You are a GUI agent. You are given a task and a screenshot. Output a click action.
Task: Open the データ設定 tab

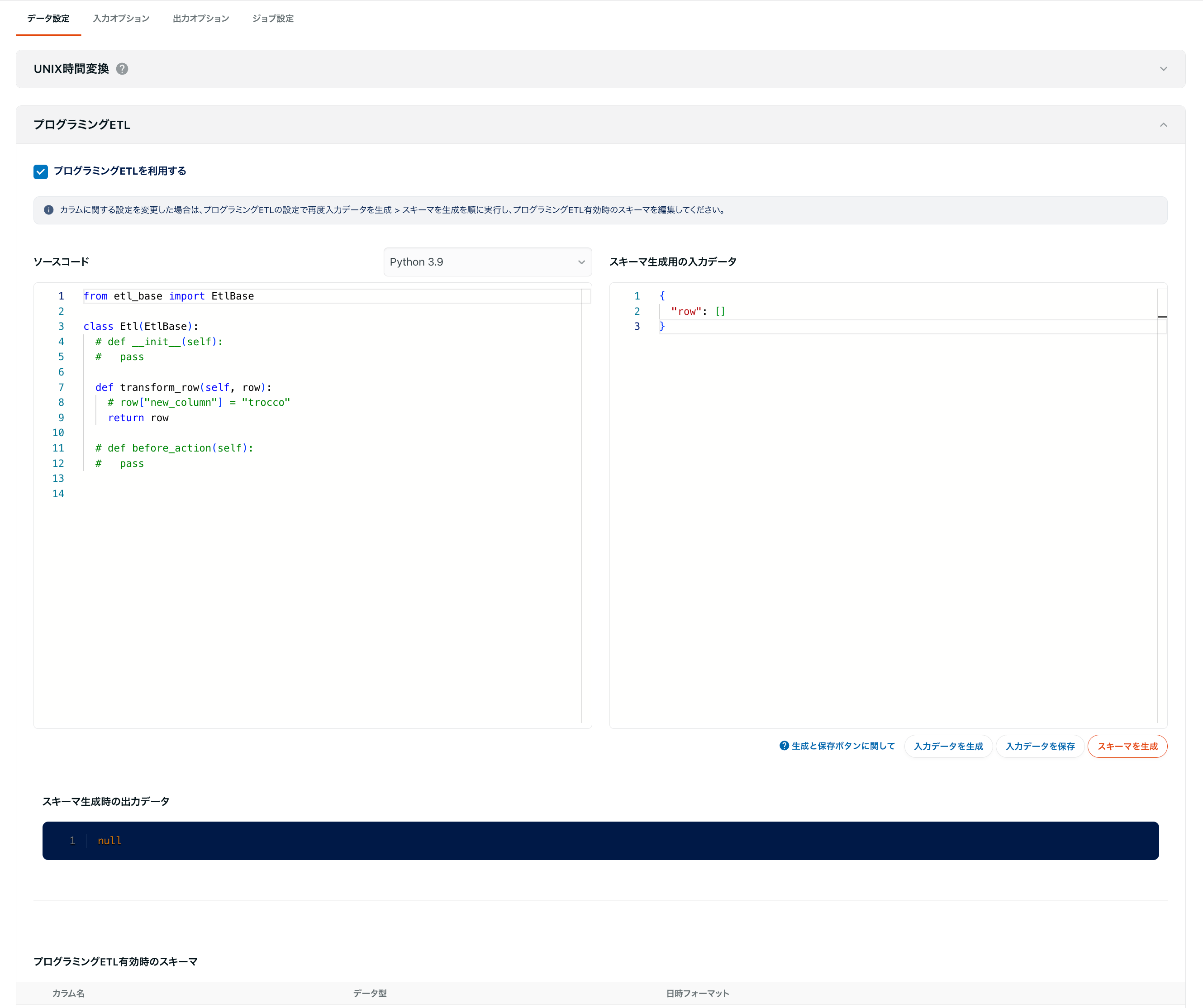48,19
